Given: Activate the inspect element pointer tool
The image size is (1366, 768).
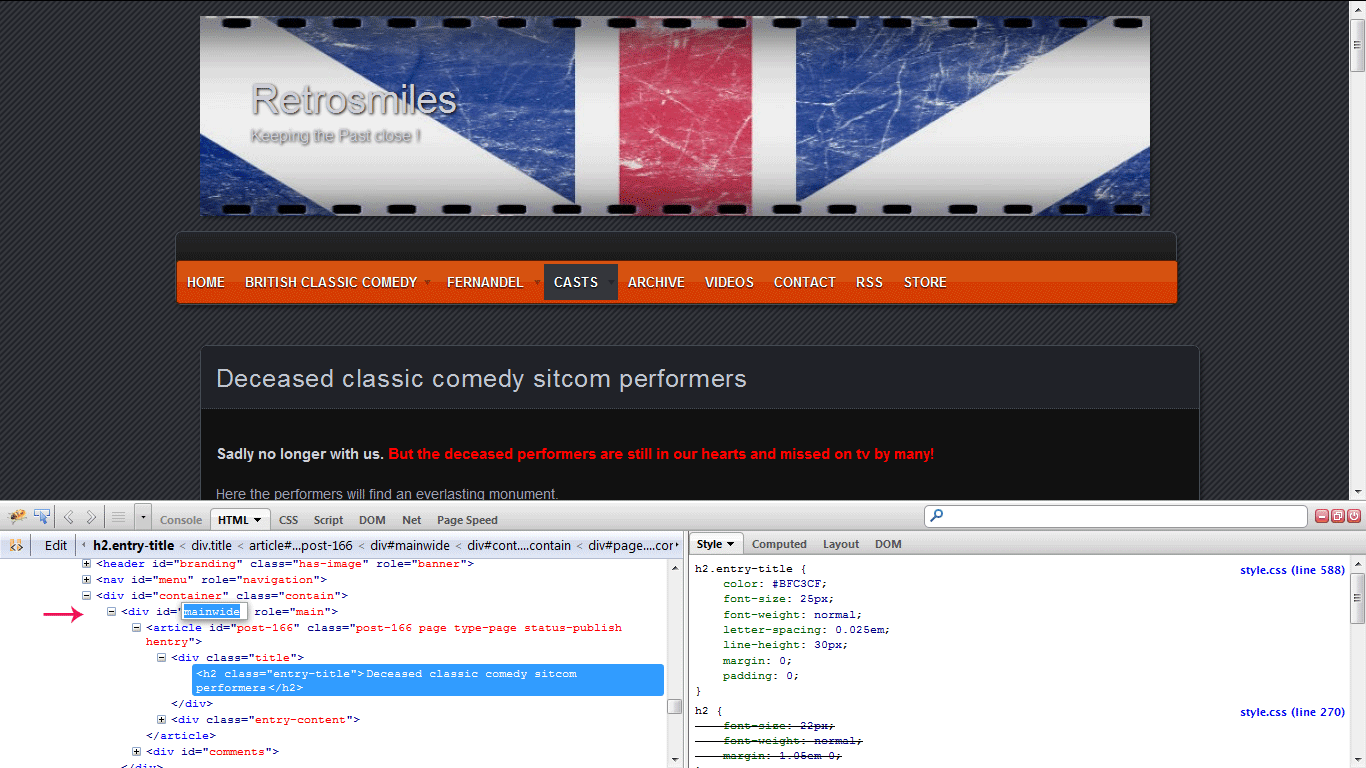Looking at the screenshot, I should click(x=41, y=517).
